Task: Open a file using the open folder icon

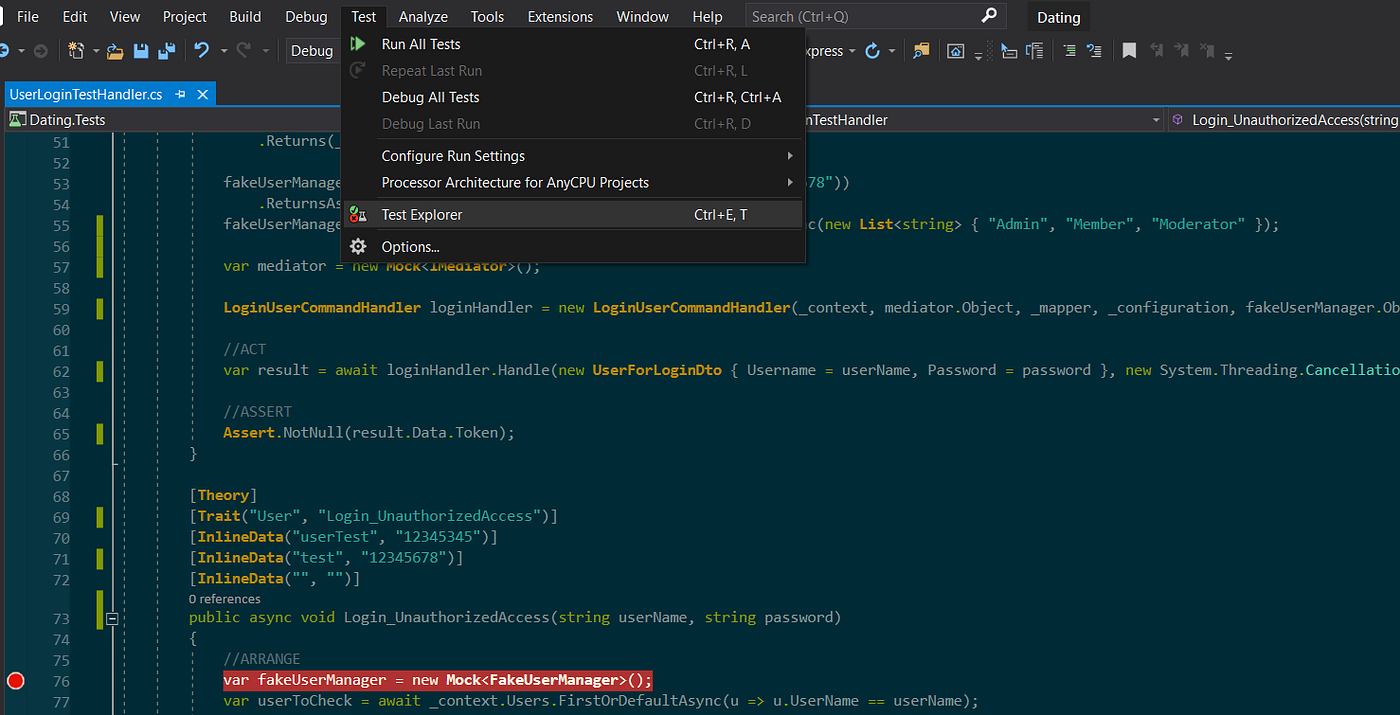Action: coord(113,51)
